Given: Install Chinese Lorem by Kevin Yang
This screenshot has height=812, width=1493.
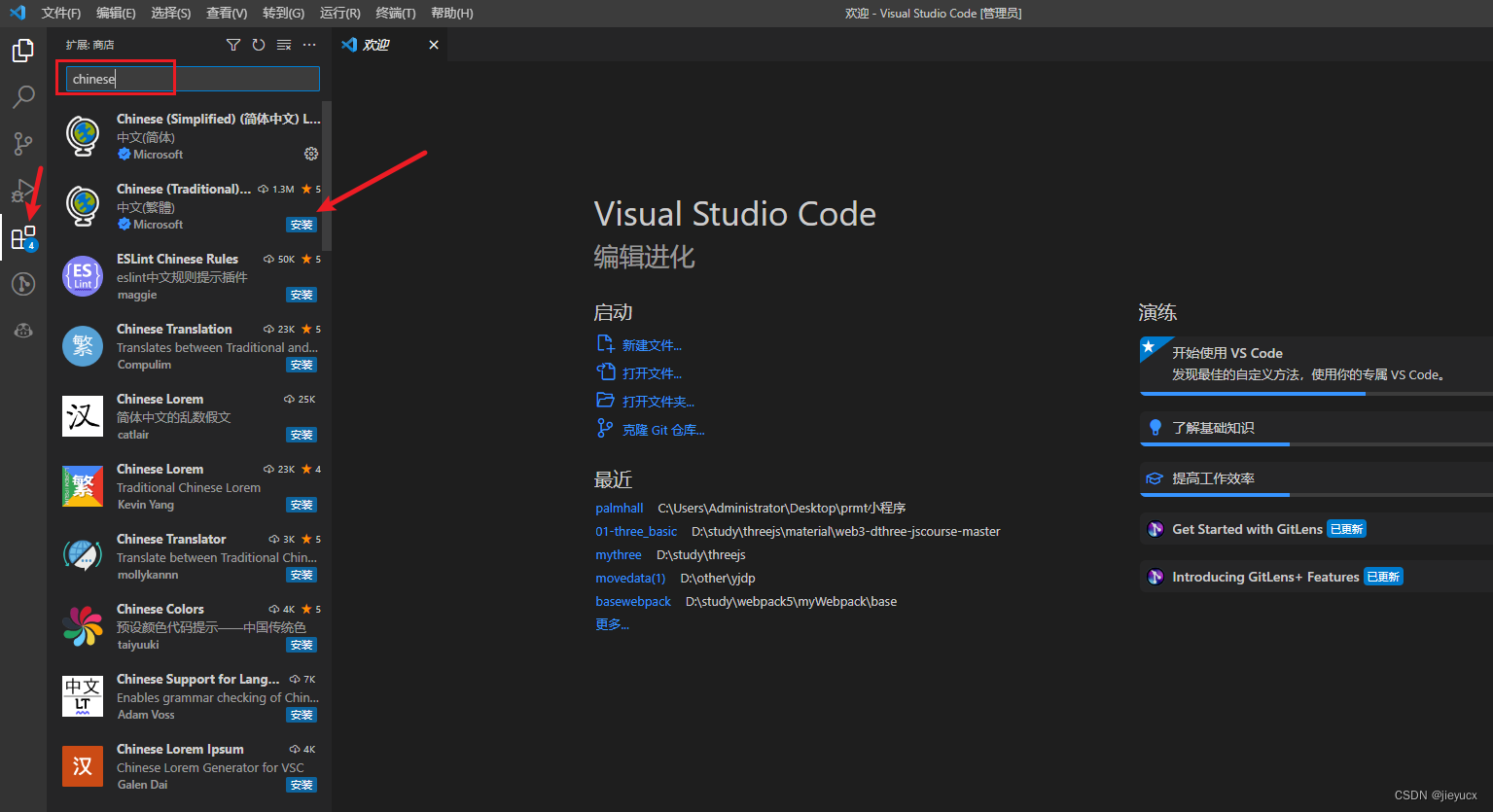Looking at the screenshot, I should point(302,505).
